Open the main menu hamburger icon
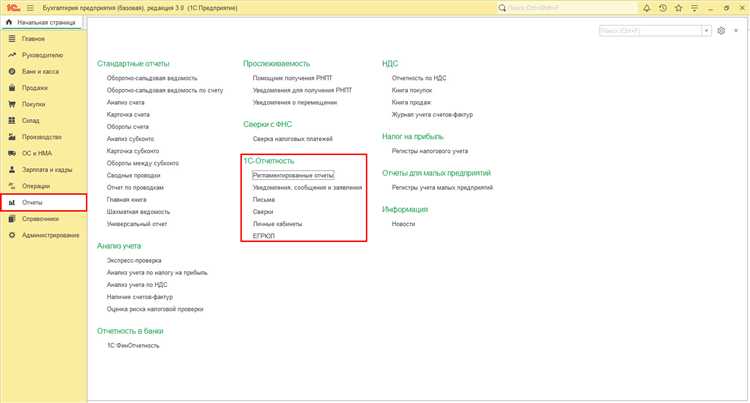Viewport: 750px width, 403px height. [29, 7]
